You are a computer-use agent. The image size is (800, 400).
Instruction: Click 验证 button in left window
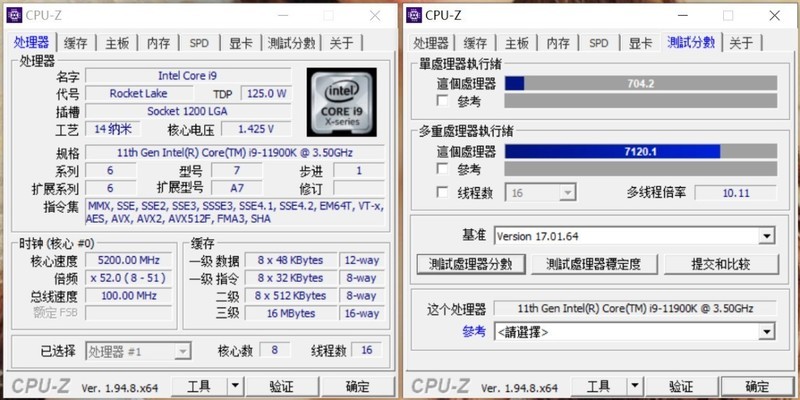(281, 386)
